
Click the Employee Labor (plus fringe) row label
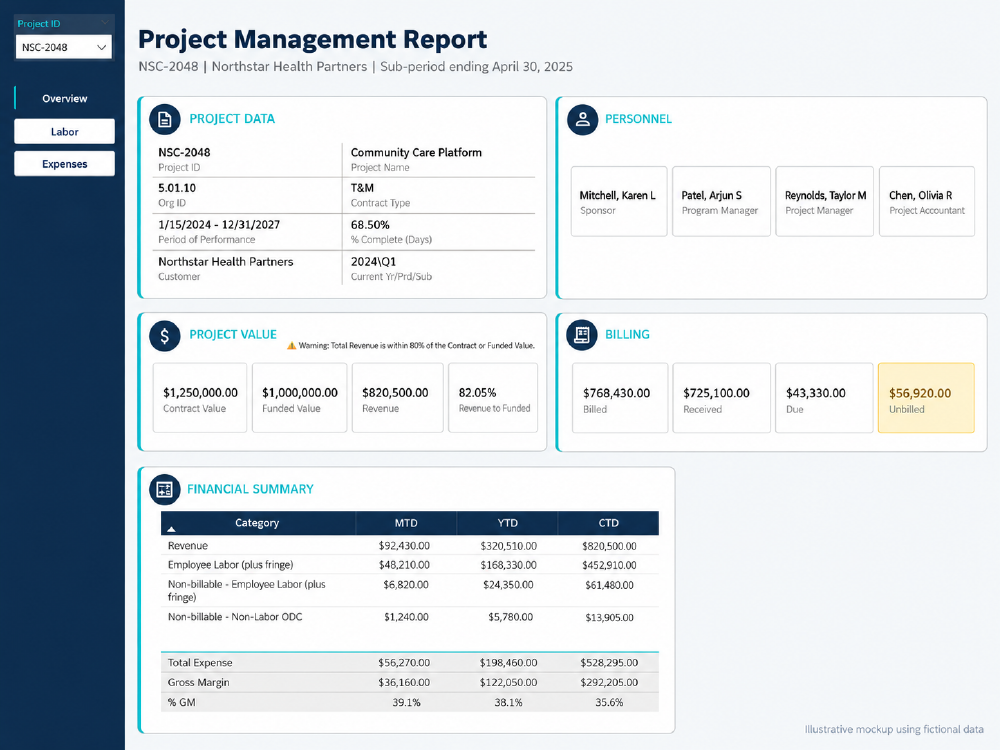[230, 565]
